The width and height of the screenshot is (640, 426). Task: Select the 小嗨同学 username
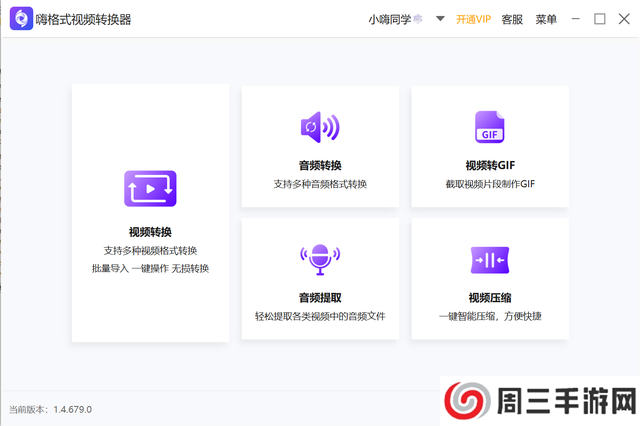pos(389,19)
